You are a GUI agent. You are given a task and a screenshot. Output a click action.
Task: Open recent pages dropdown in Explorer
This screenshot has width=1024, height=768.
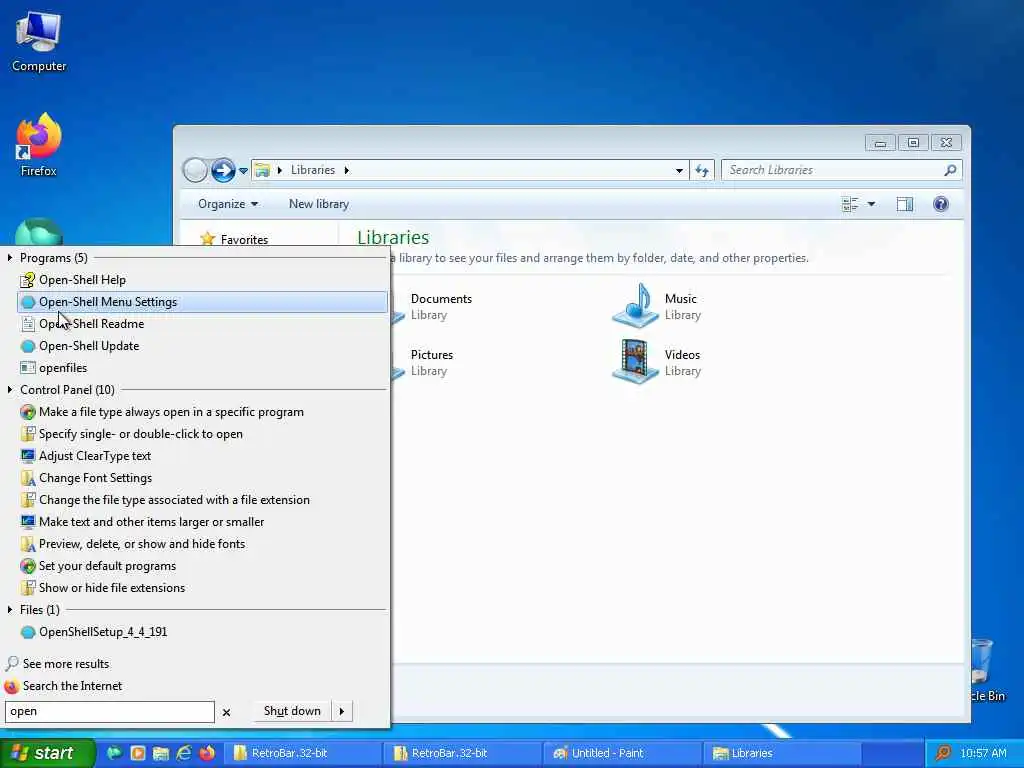(x=243, y=170)
